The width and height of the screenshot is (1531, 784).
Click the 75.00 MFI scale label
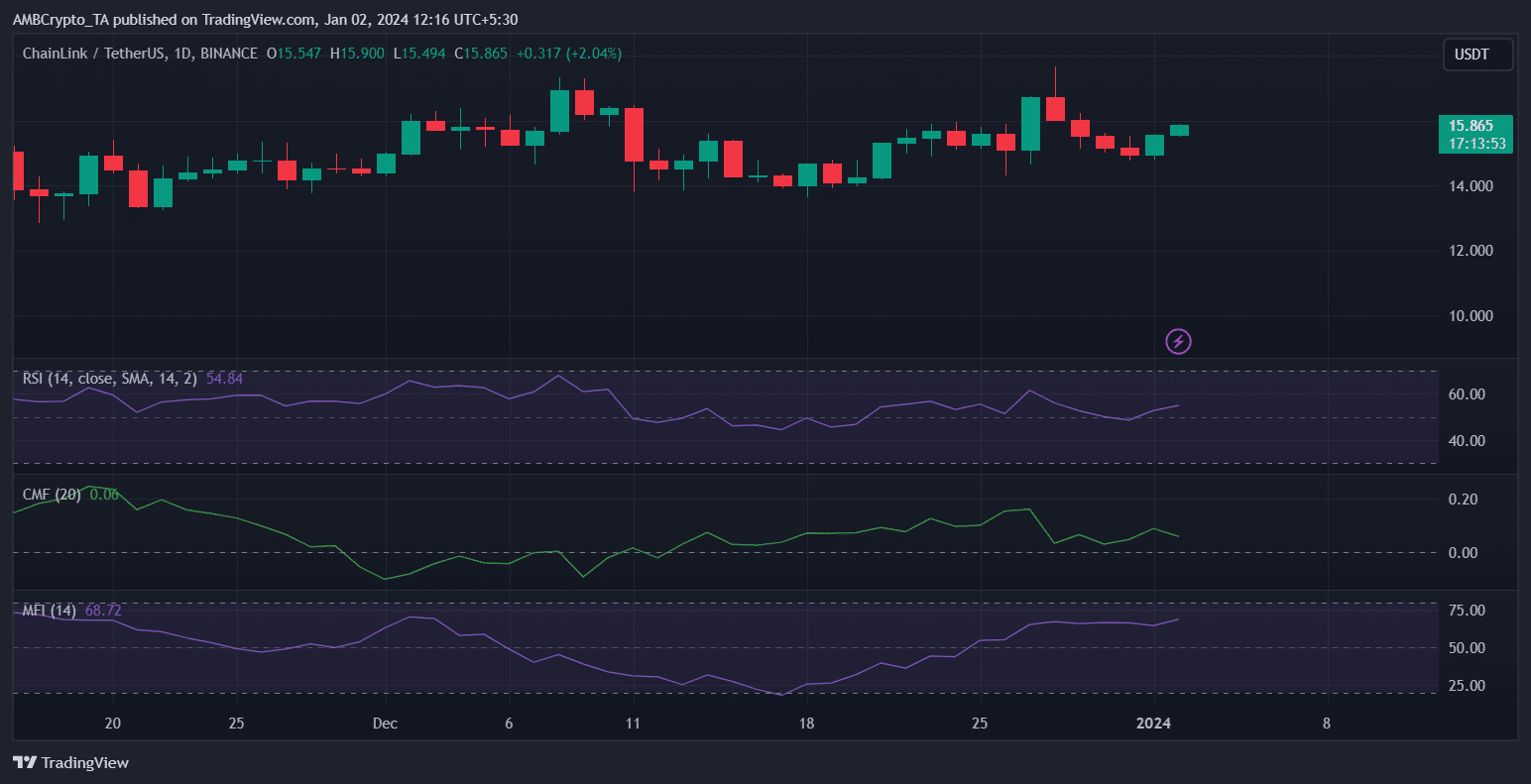pyautogui.click(x=1466, y=611)
